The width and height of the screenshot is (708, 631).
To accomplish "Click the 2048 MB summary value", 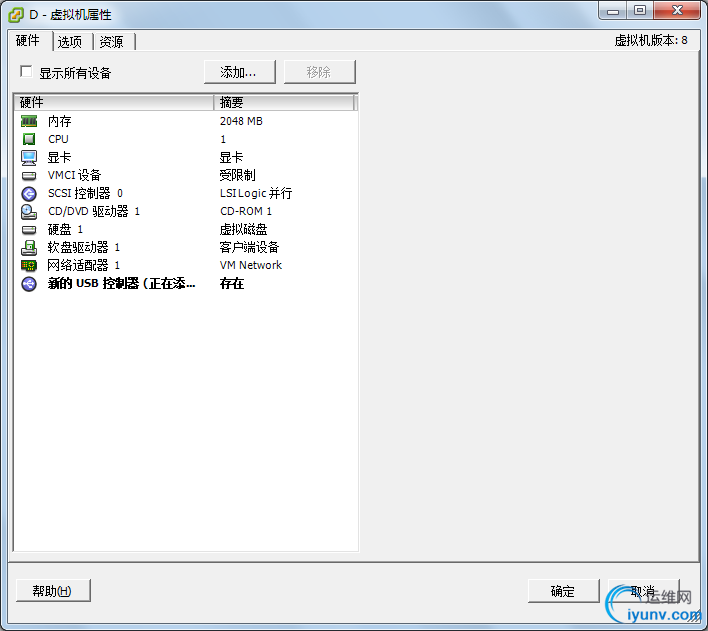I will click(241, 121).
